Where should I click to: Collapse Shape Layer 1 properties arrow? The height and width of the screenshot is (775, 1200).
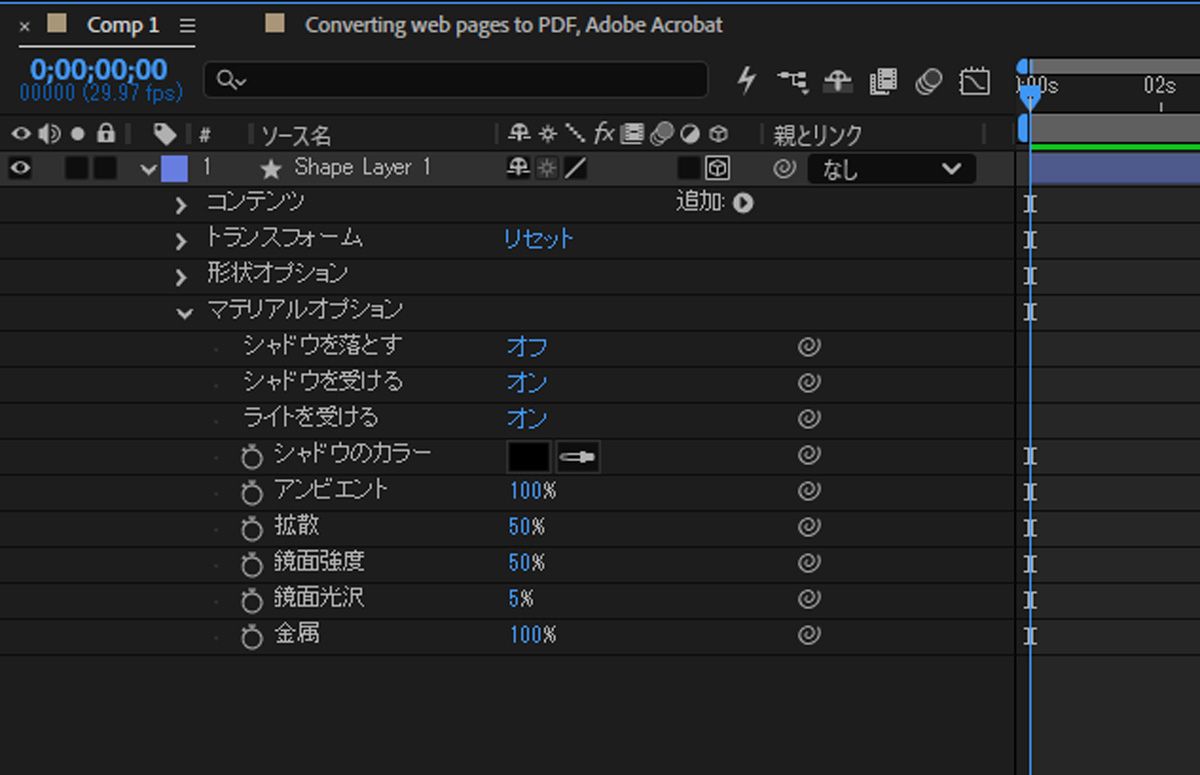(x=149, y=170)
